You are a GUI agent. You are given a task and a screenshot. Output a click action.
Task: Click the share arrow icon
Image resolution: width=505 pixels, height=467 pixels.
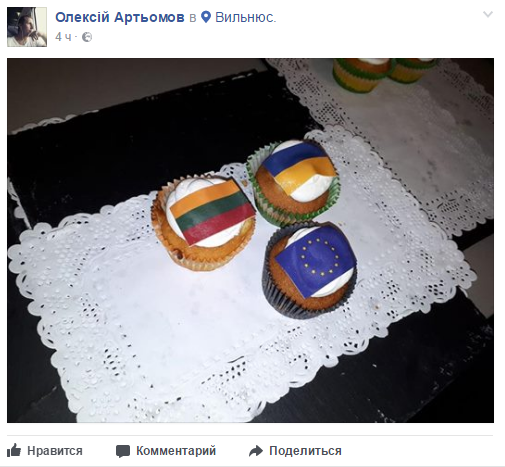click(x=256, y=451)
